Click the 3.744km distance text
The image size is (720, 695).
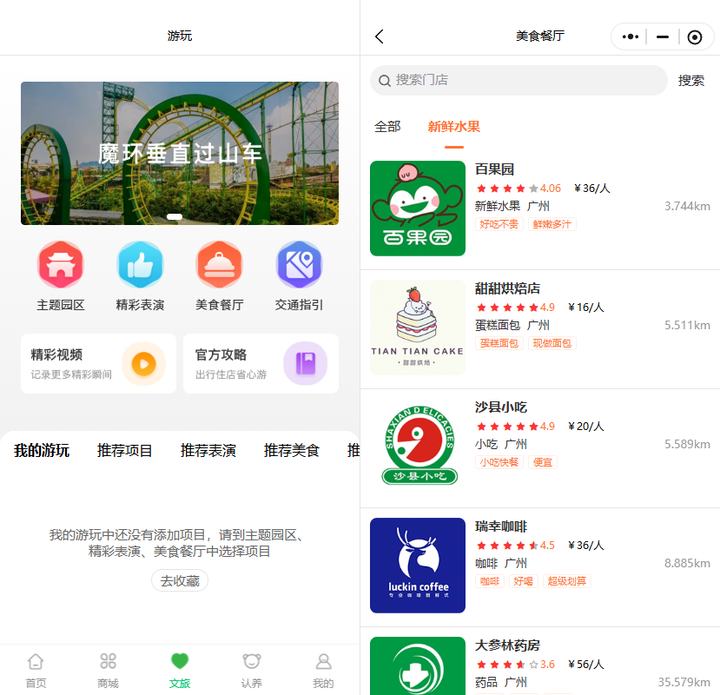687,206
